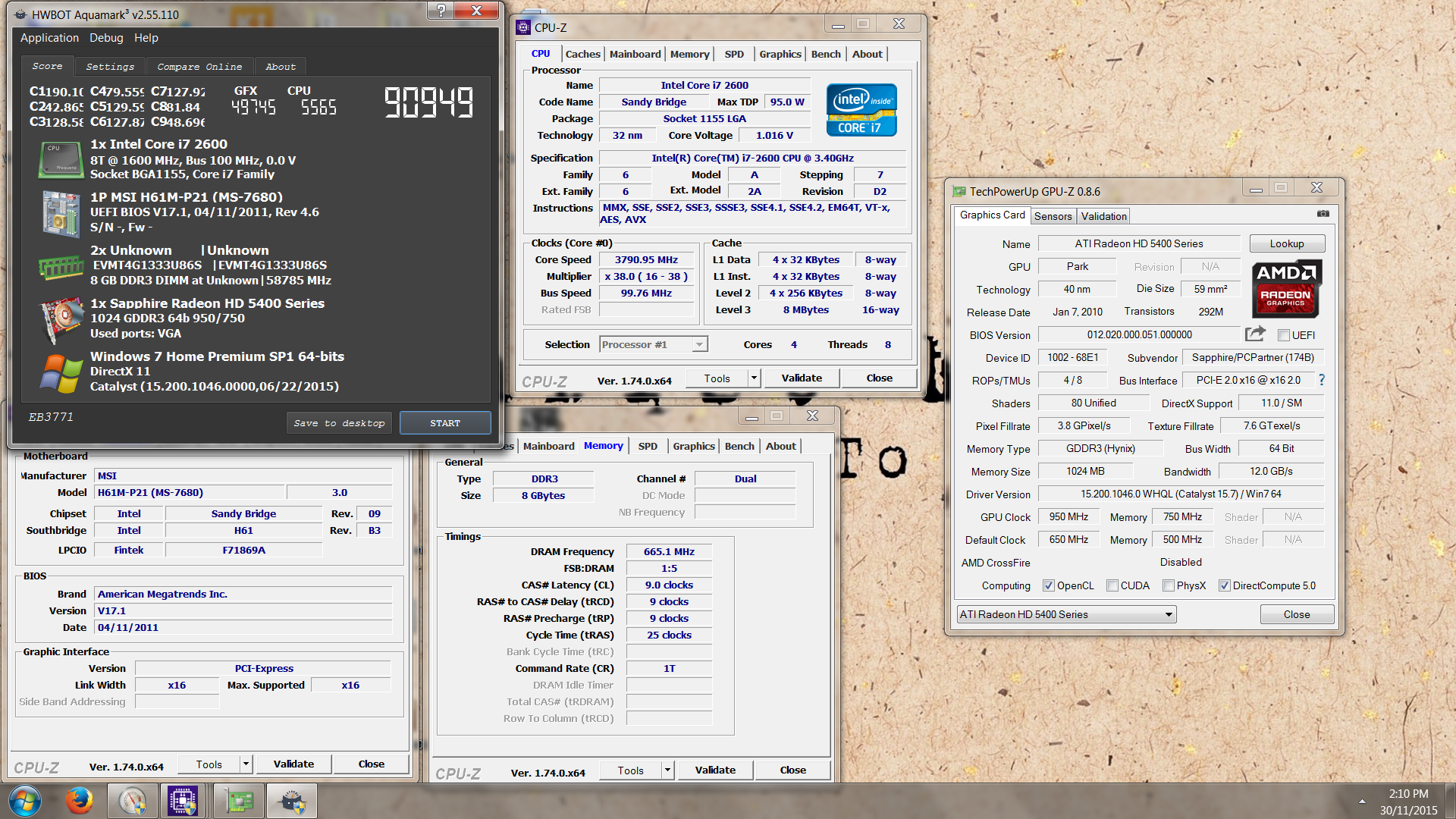1456x819 pixels.
Task: Open the Debug menu in Aquamark
Action: pyautogui.click(x=106, y=38)
